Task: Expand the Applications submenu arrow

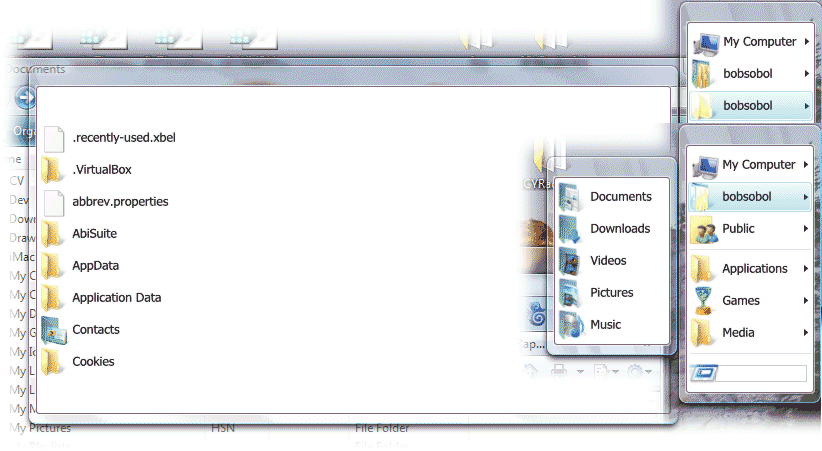Action: click(x=806, y=269)
